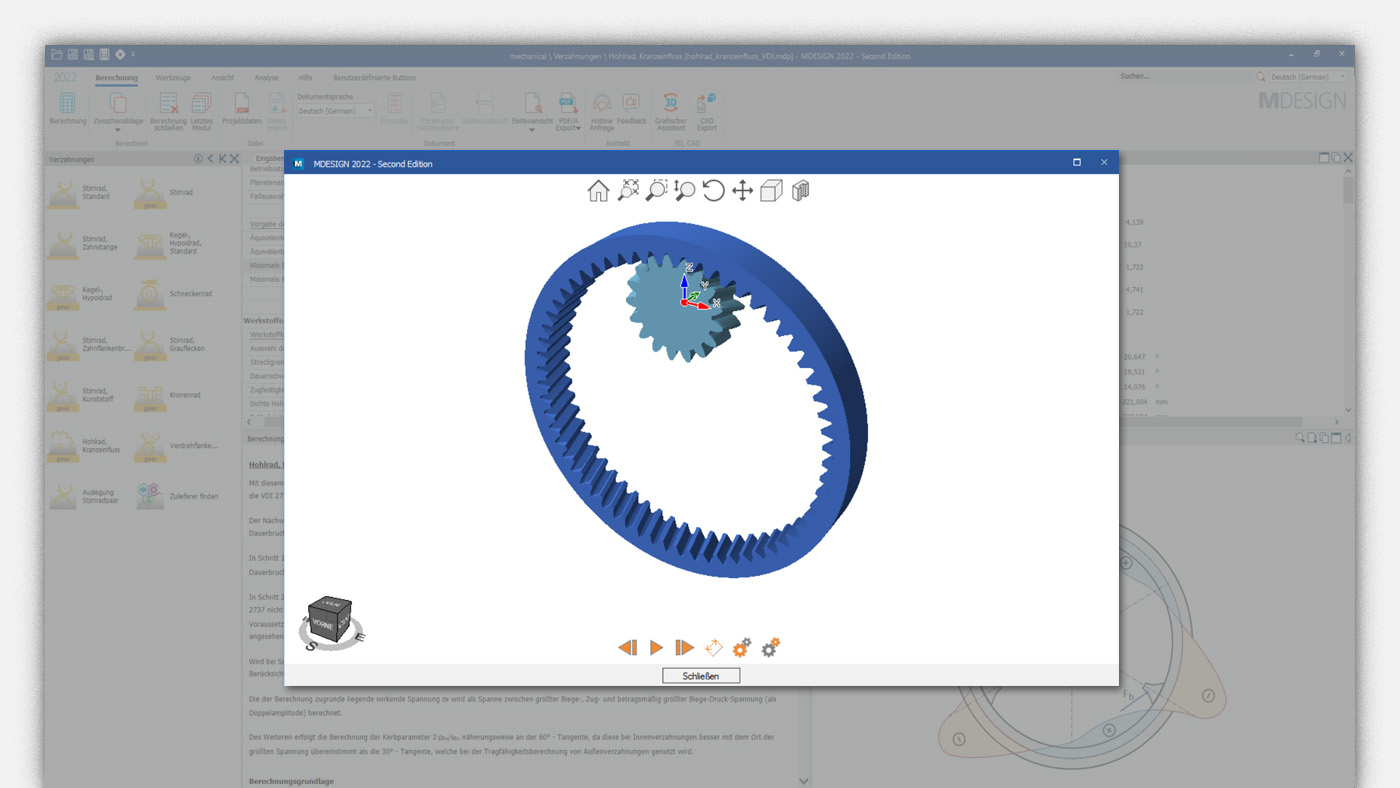Click the Daten Import ribbon icon
The height and width of the screenshot is (788, 1400).
click(277, 112)
